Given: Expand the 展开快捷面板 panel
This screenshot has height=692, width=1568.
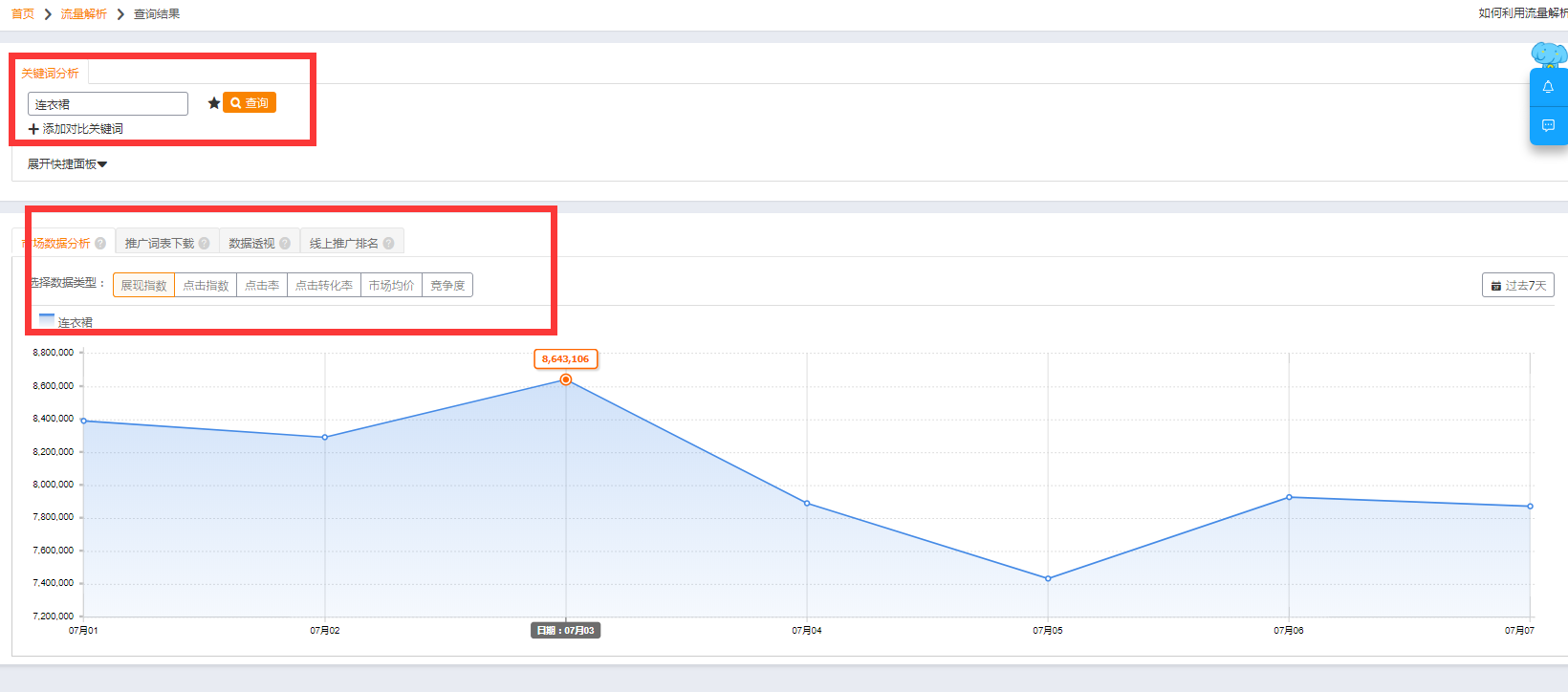Looking at the screenshot, I should pyautogui.click(x=67, y=164).
